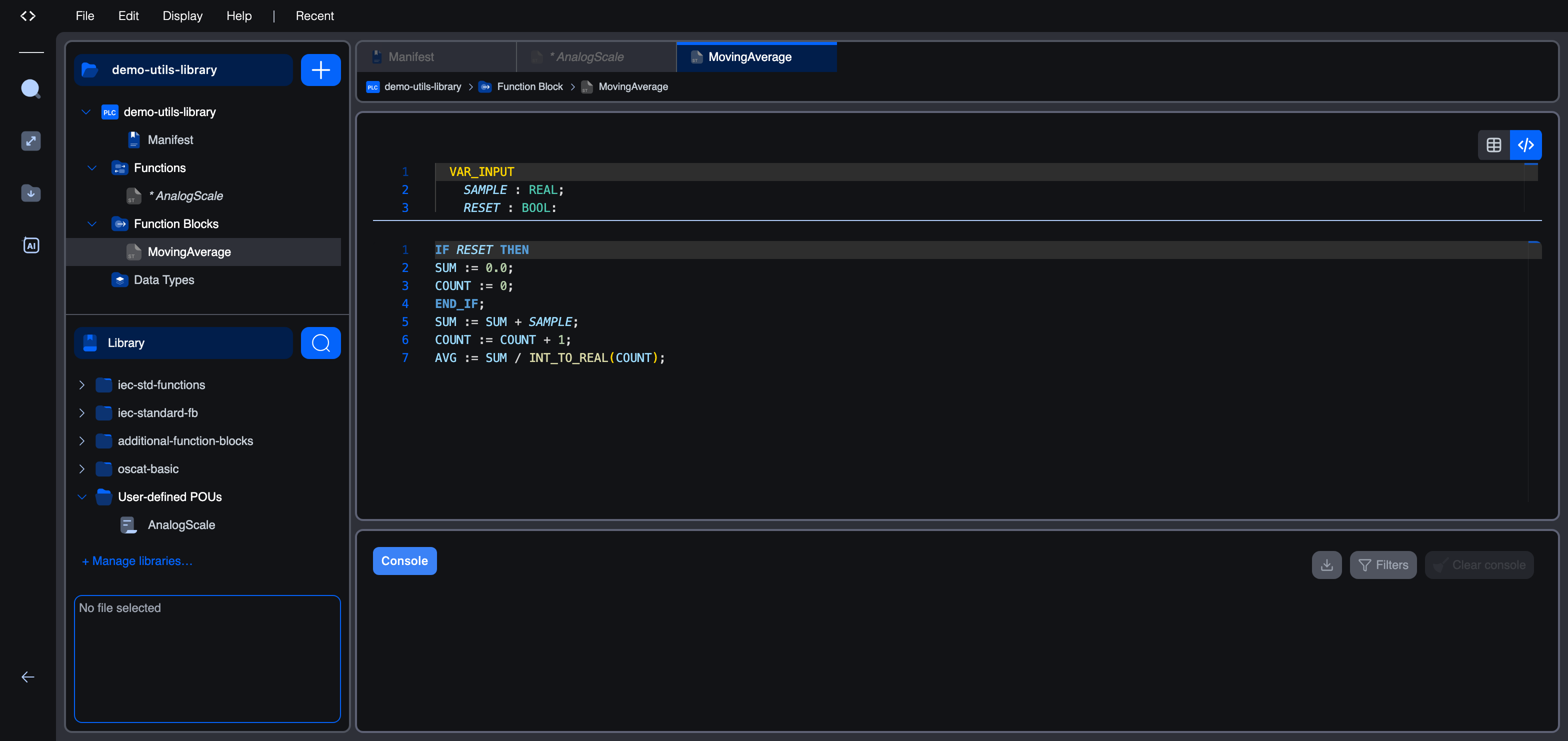
Task: Click the Library book icon
Action: pos(90,343)
